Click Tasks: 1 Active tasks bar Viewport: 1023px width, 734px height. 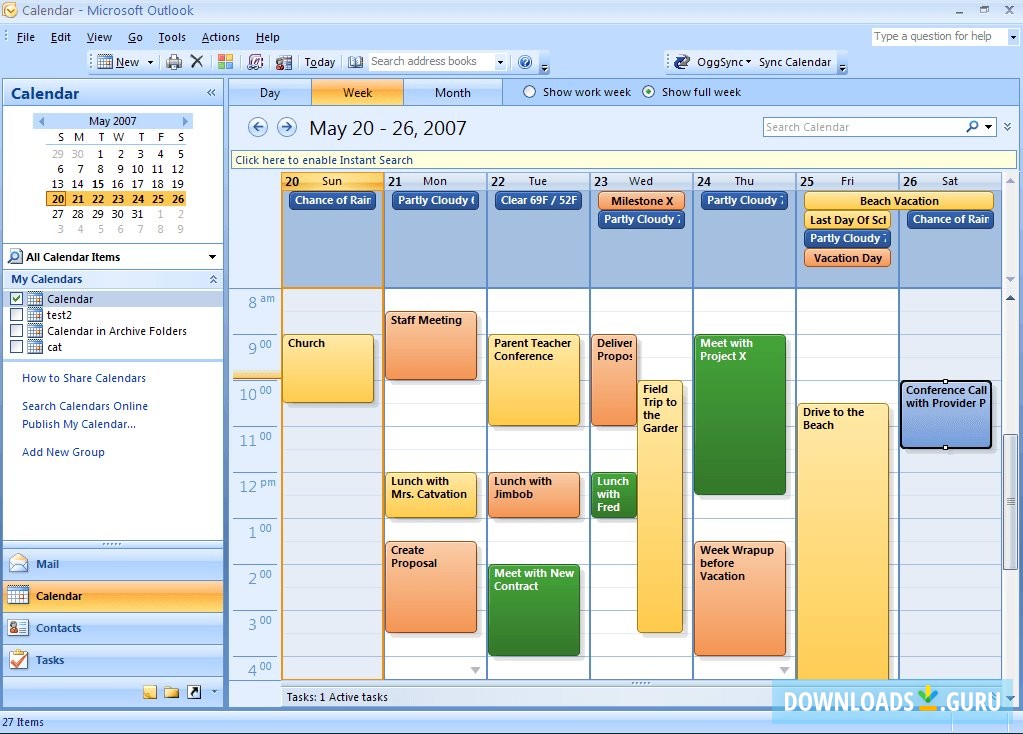(x=337, y=697)
